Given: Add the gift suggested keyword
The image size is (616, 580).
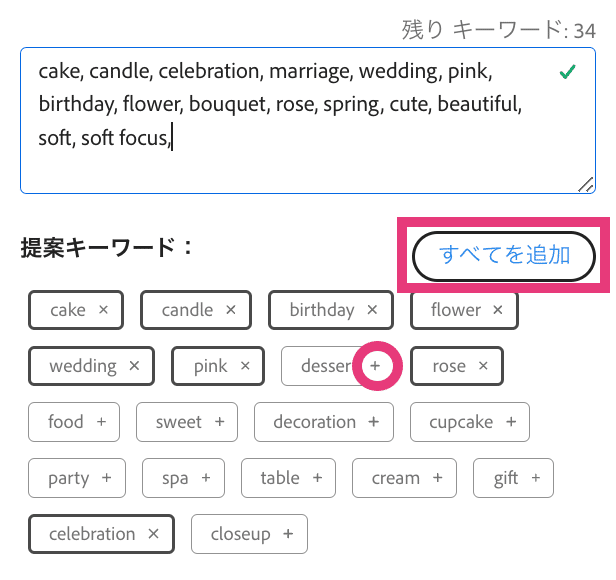Looking at the screenshot, I should (x=536, y=478).
